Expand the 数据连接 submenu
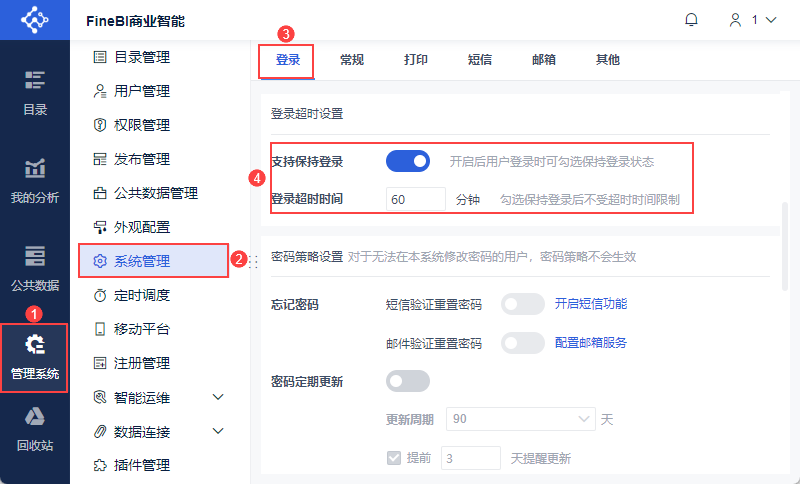Viewport: 800px width, 484px height. tap(219, 432)
